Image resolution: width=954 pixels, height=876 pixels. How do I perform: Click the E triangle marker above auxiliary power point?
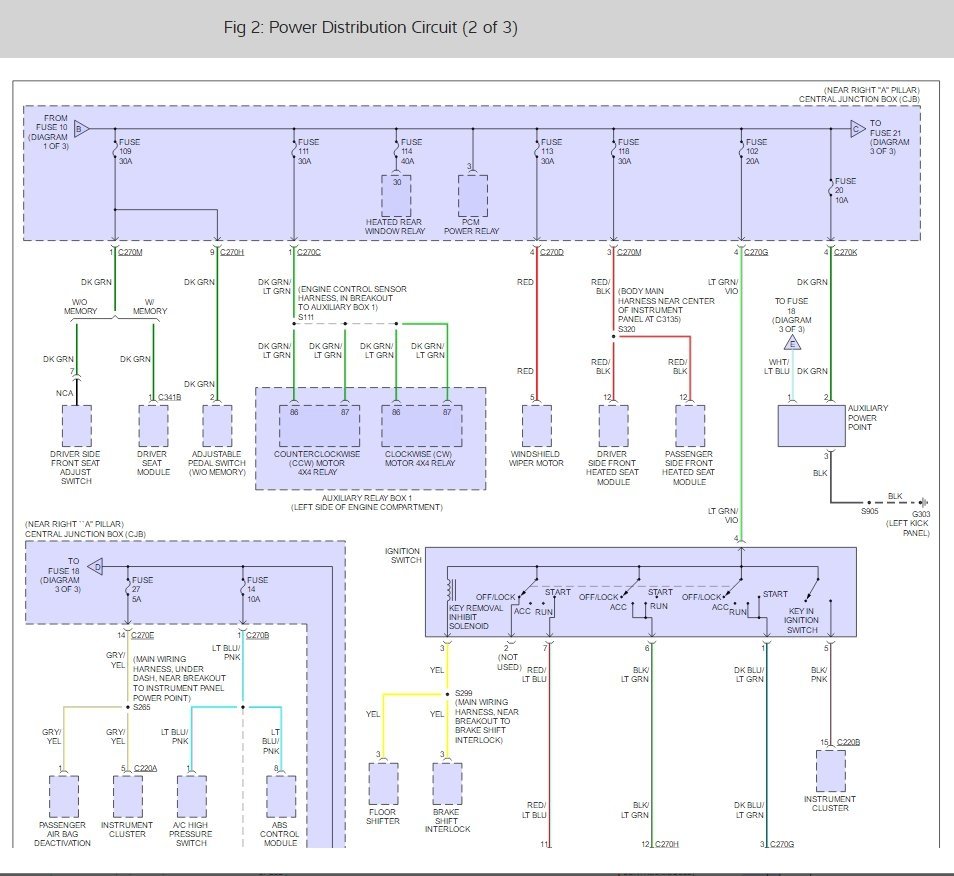(x=792, y=344)
